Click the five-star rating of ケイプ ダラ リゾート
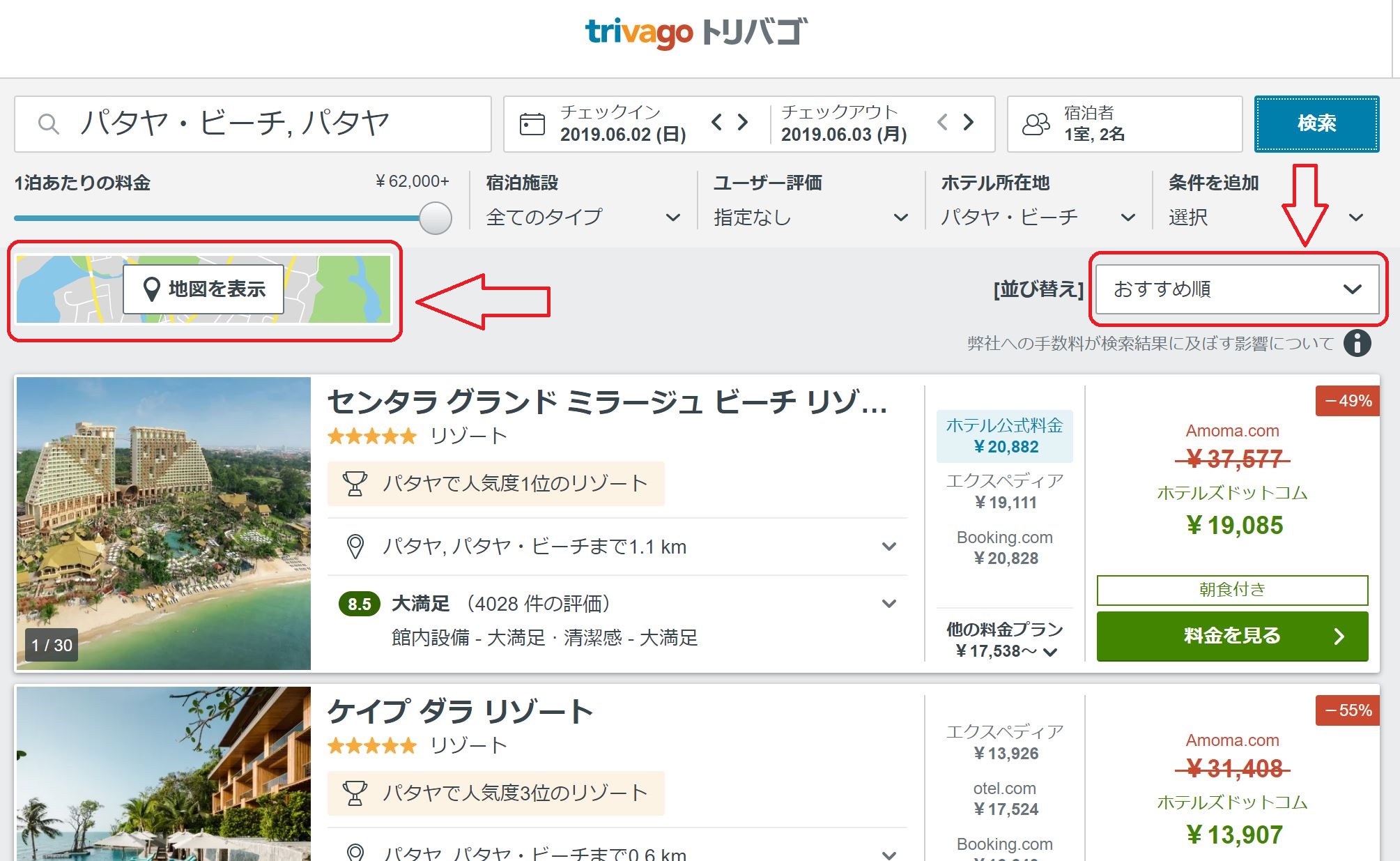1400x861 pixels. [372, 746]
